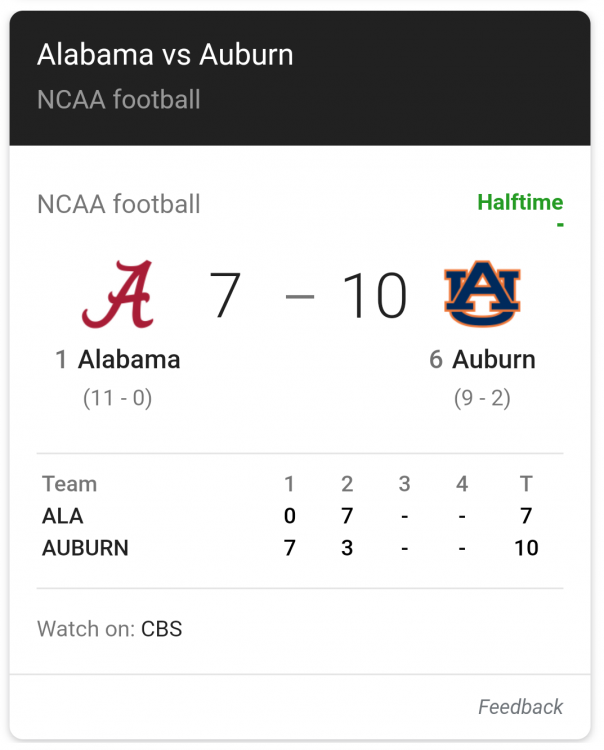Viewport: 604px width, 750px height.
Task: Click the NCAA football subtitle in header
Action: click(119, 100)
